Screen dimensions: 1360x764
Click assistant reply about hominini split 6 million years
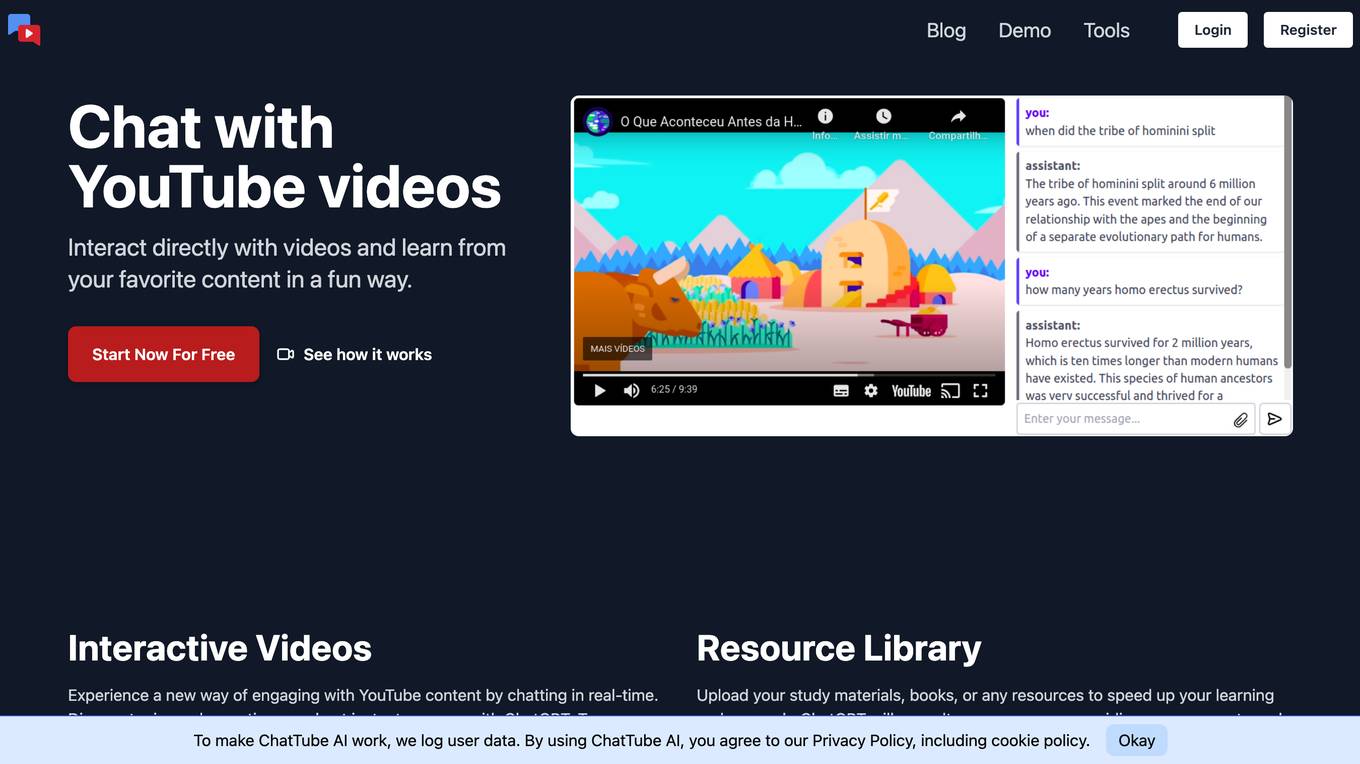coord(1146,210)
